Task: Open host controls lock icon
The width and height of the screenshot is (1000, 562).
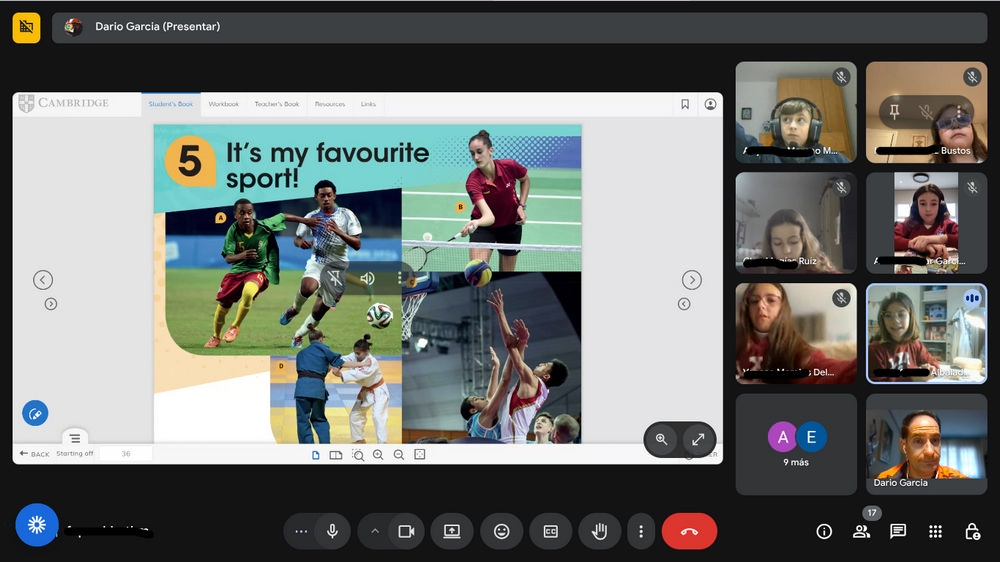Action: click(972, 531)
